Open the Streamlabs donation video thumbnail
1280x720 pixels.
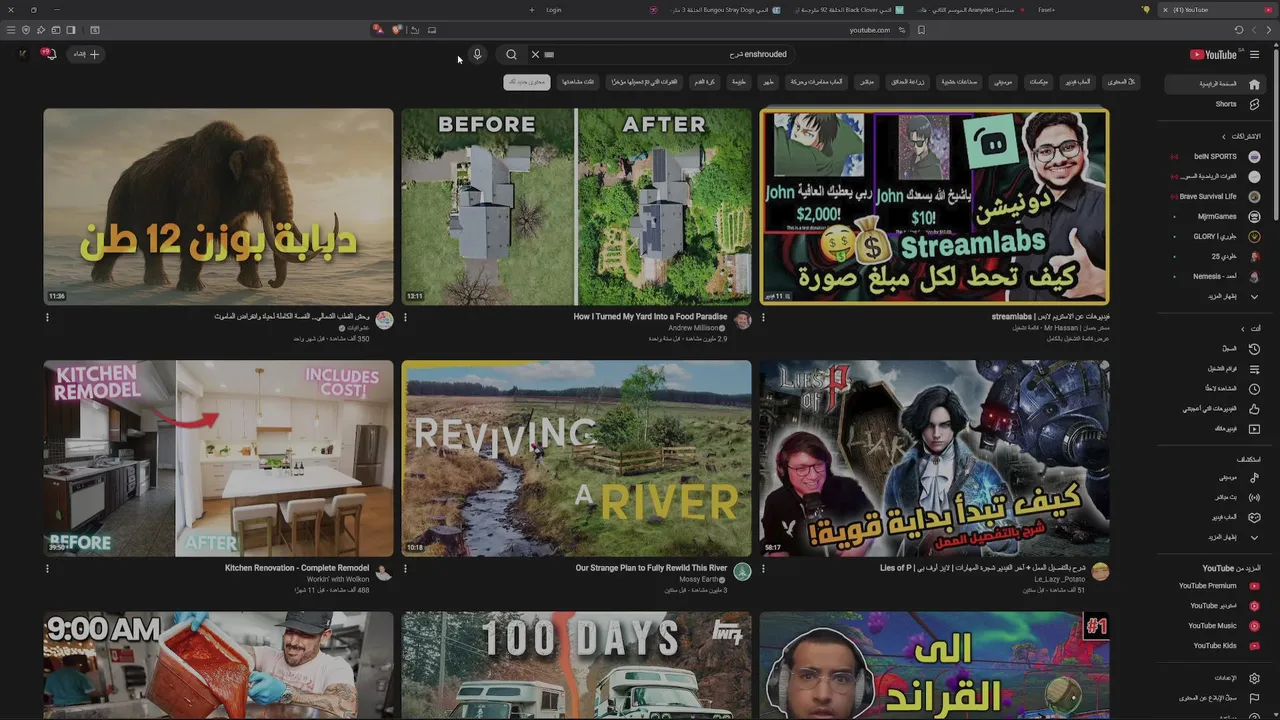coord(934,206)
